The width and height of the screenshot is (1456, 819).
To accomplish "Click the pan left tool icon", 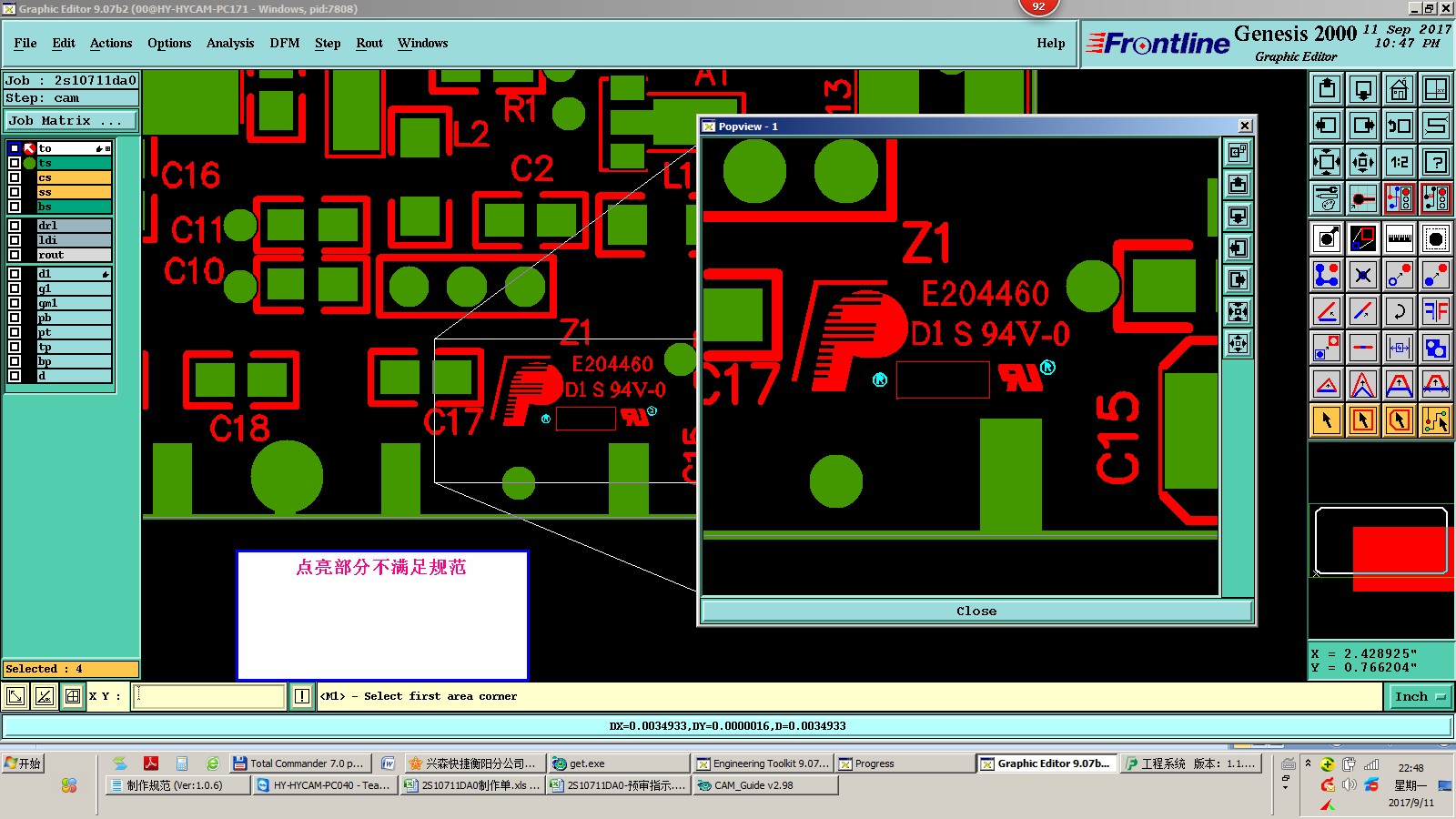I will (1327, 126).
